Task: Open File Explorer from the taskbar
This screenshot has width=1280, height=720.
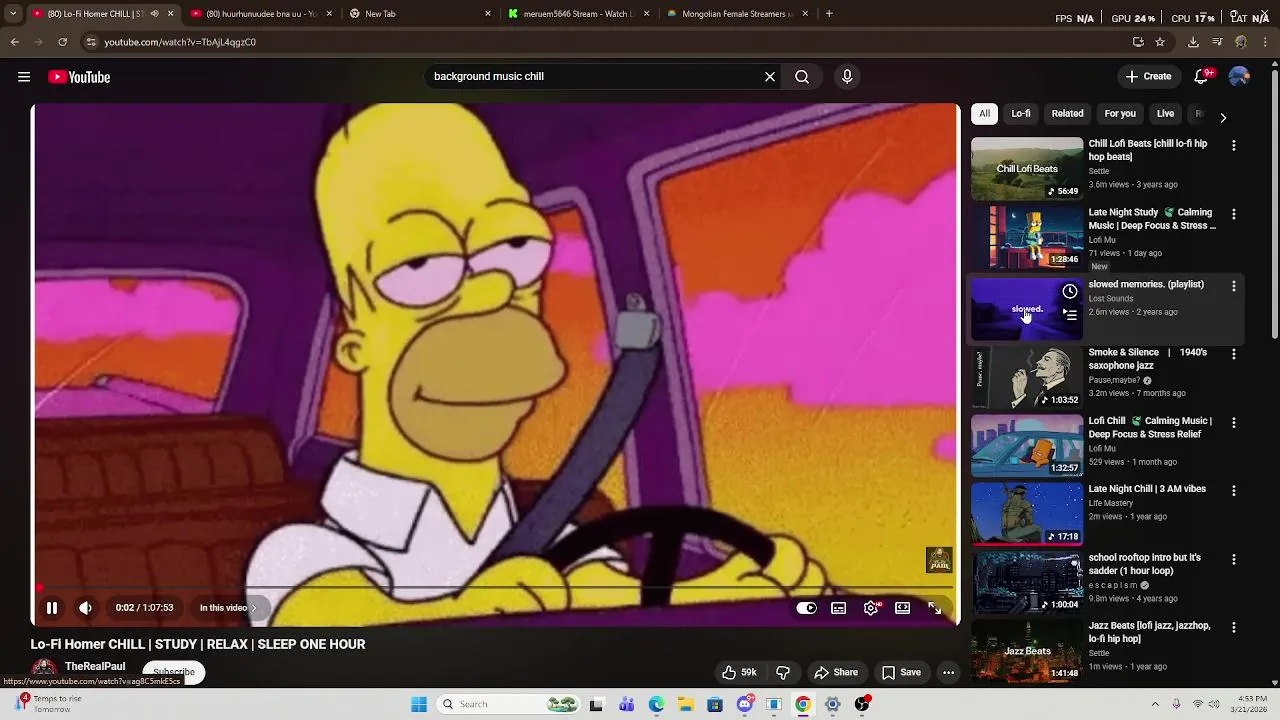Action: tap(685, 704)
